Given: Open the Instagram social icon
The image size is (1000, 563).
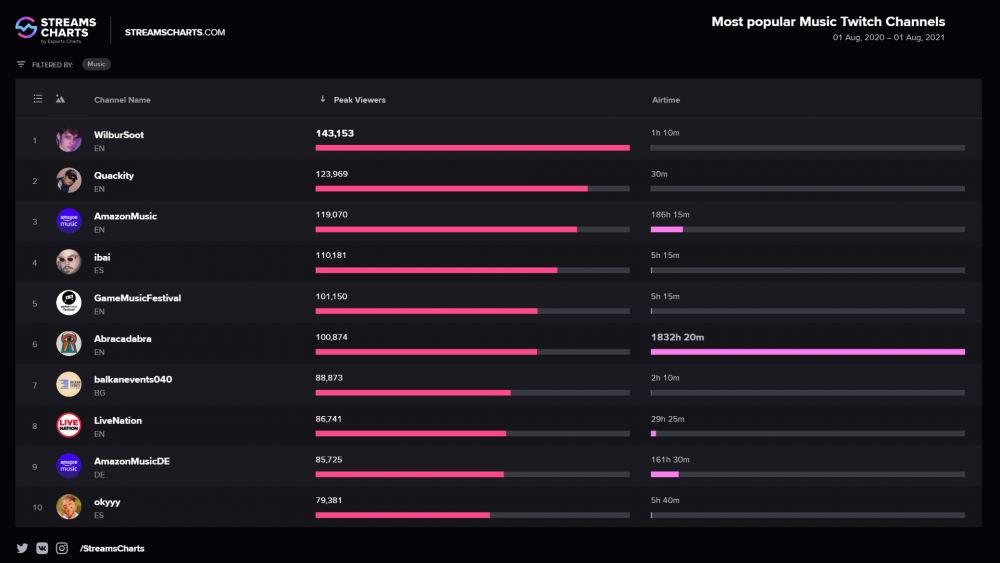Looking at the screenshot, I should click(62, 548).
